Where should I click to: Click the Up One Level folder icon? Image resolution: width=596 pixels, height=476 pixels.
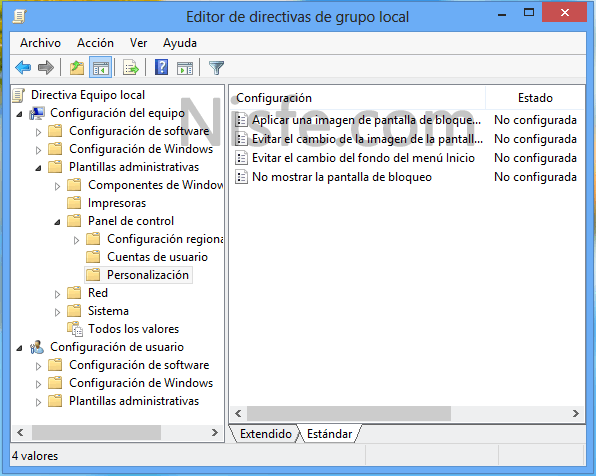click(x=77, y=68)
